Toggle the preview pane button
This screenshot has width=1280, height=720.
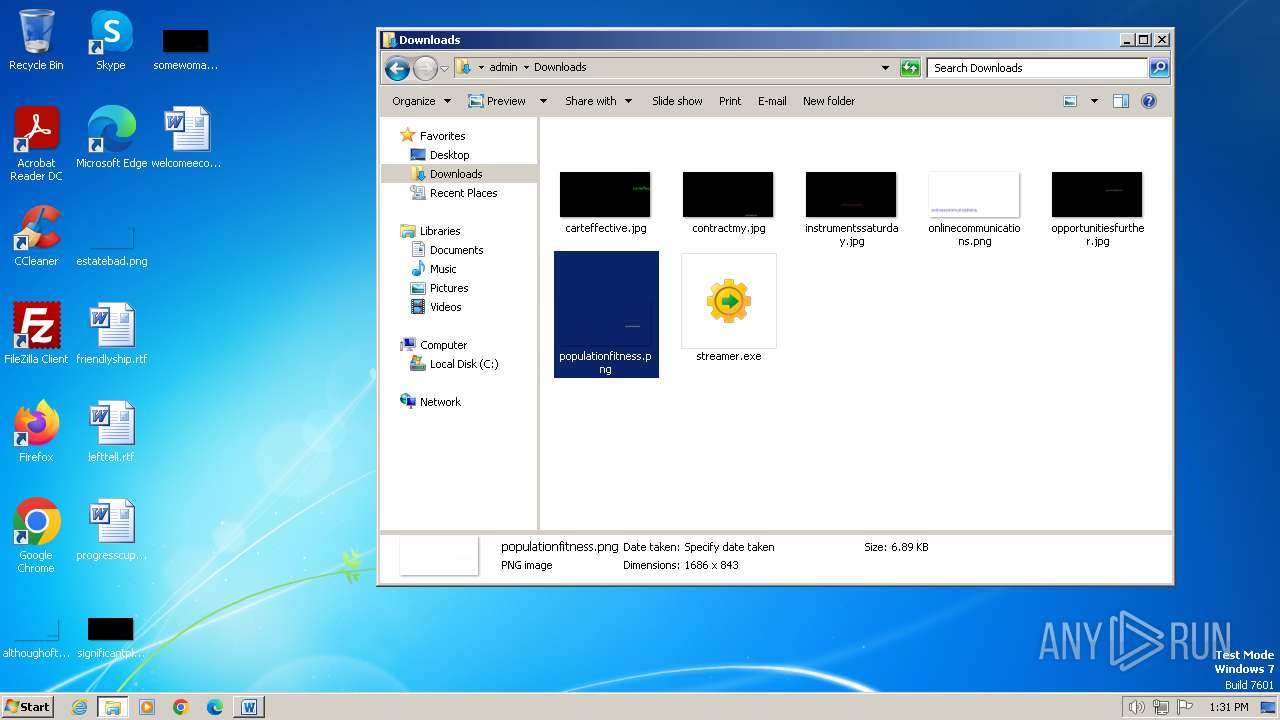(x=1121, y=101)
